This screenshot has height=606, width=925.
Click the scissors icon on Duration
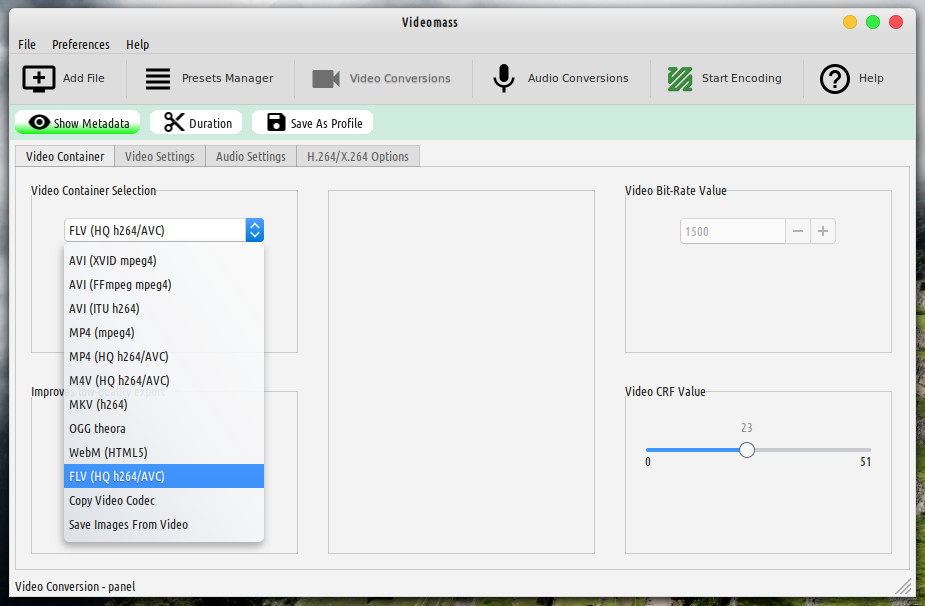174,122
